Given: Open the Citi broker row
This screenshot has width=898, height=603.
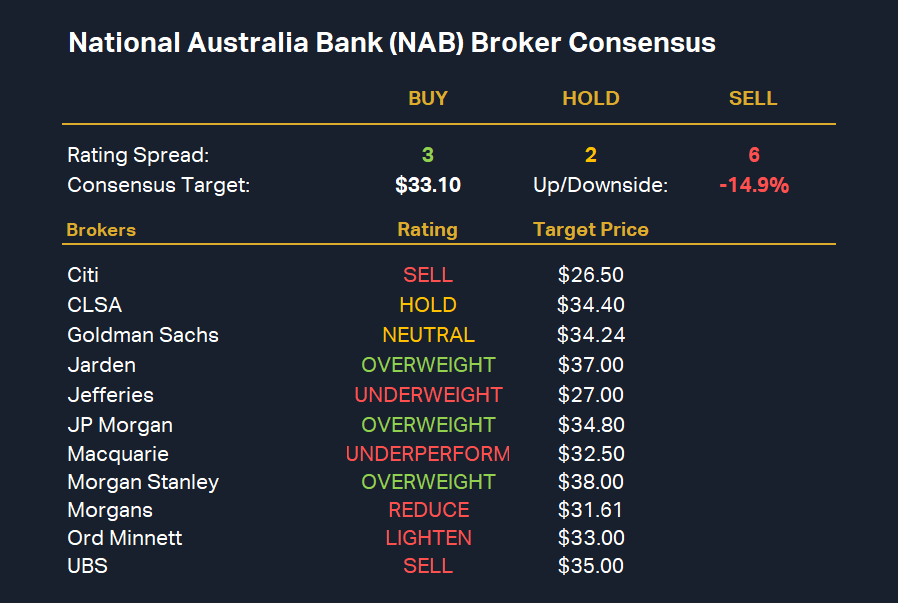Looking at the screenshot, I should pos(83,275).
